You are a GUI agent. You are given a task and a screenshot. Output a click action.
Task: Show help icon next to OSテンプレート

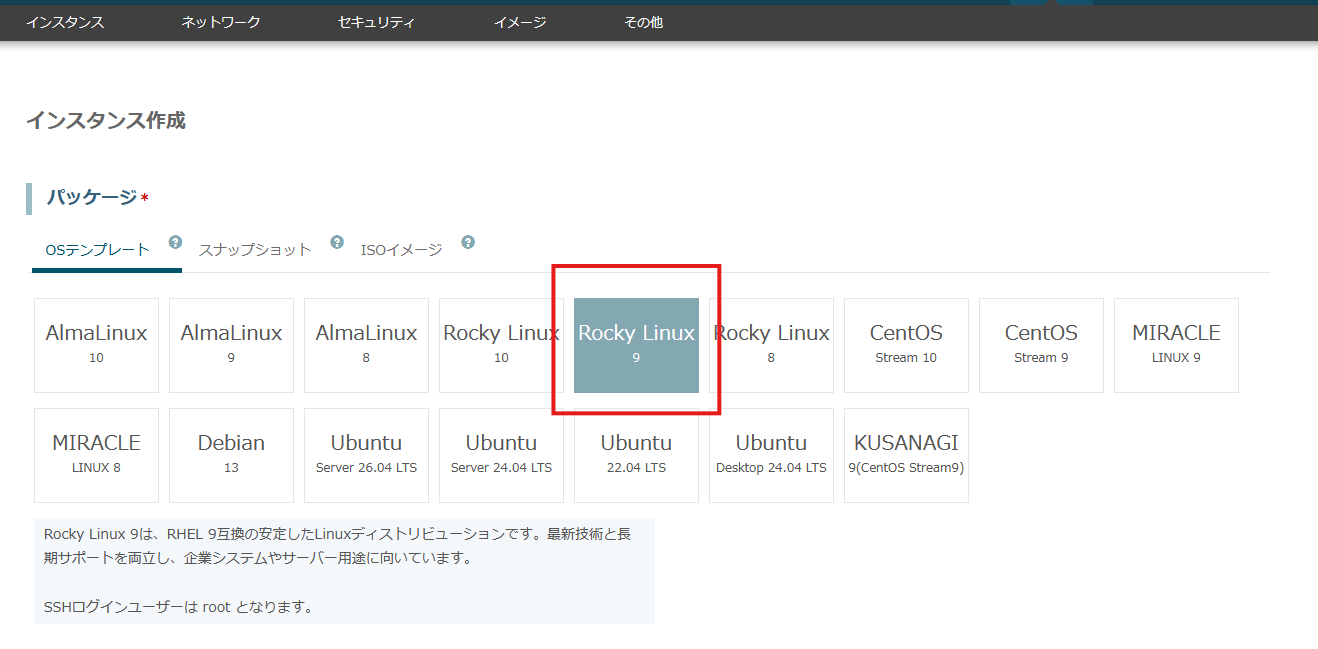175,242
